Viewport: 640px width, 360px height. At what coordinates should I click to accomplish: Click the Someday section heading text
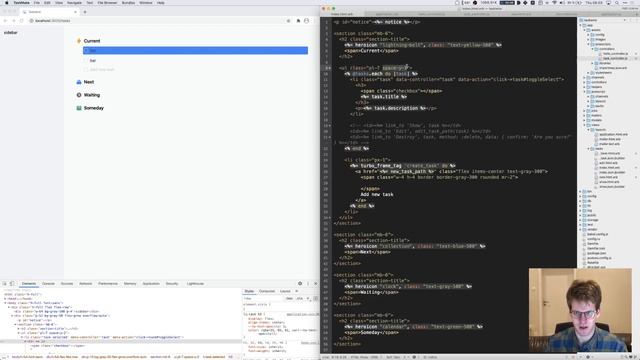[94, 108]
